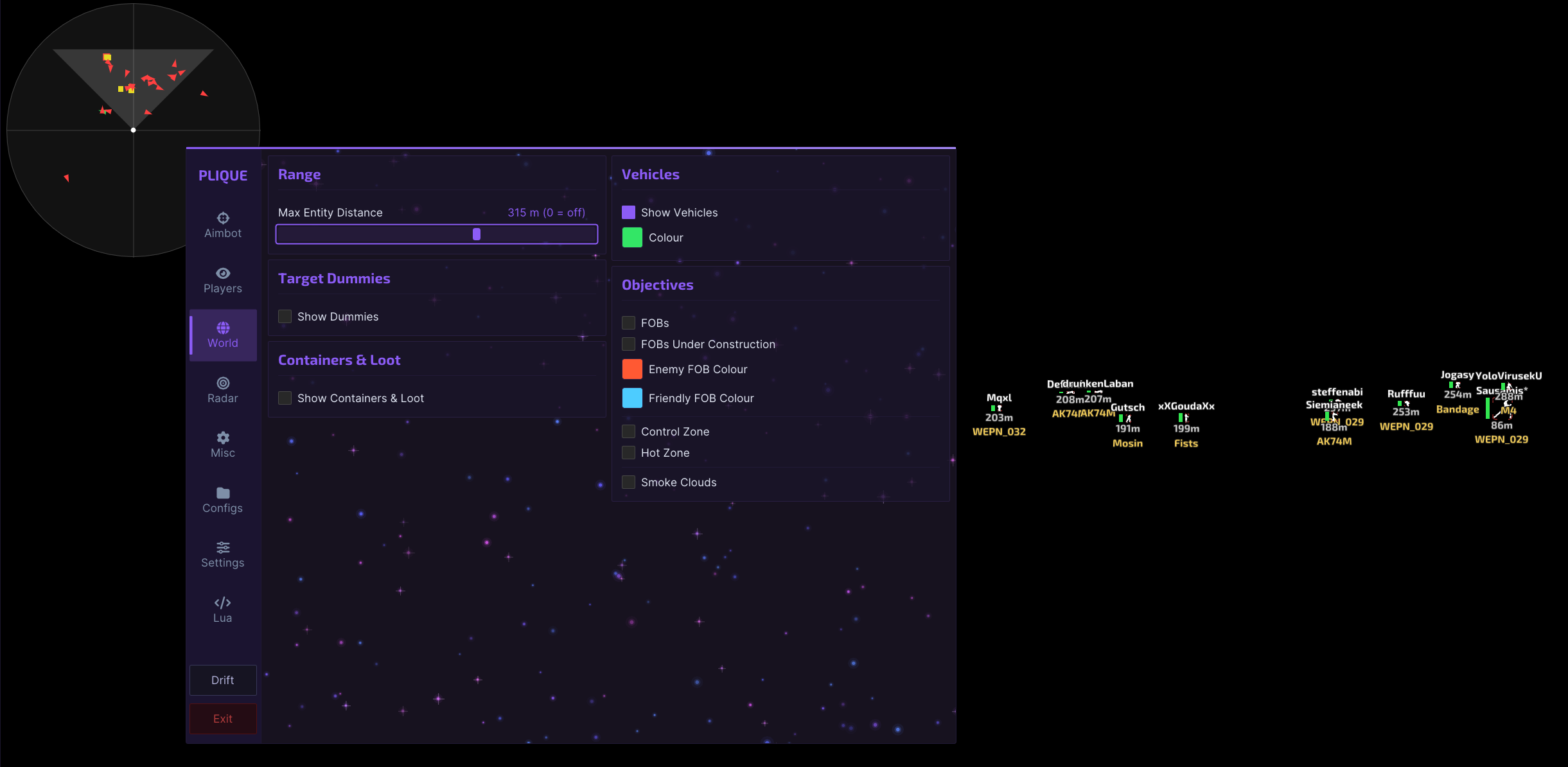Click the '315 m (0 = off)' value

[547, 213]
